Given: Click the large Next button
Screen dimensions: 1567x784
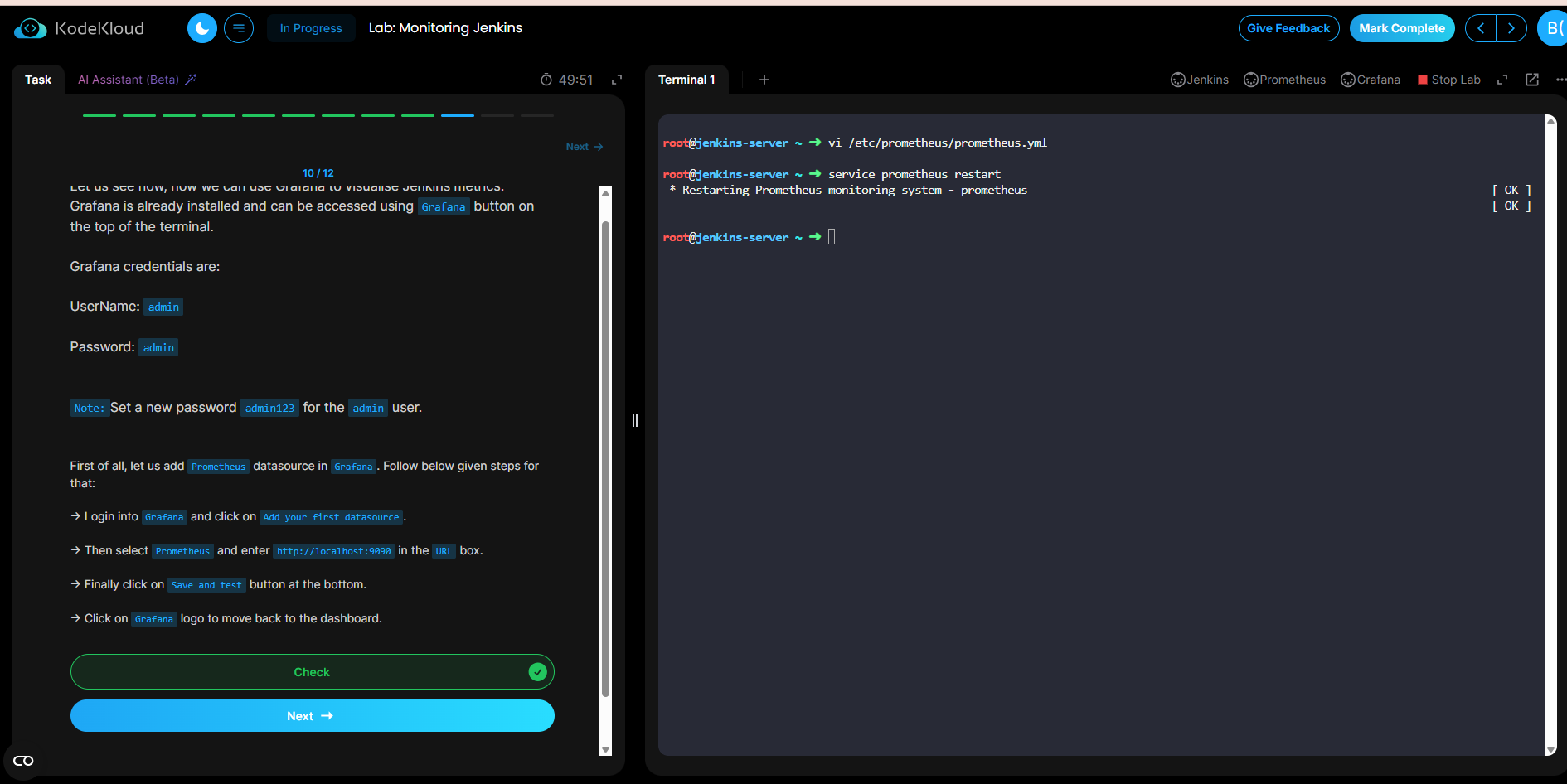Looking at the screenshot, I should 312,716.
